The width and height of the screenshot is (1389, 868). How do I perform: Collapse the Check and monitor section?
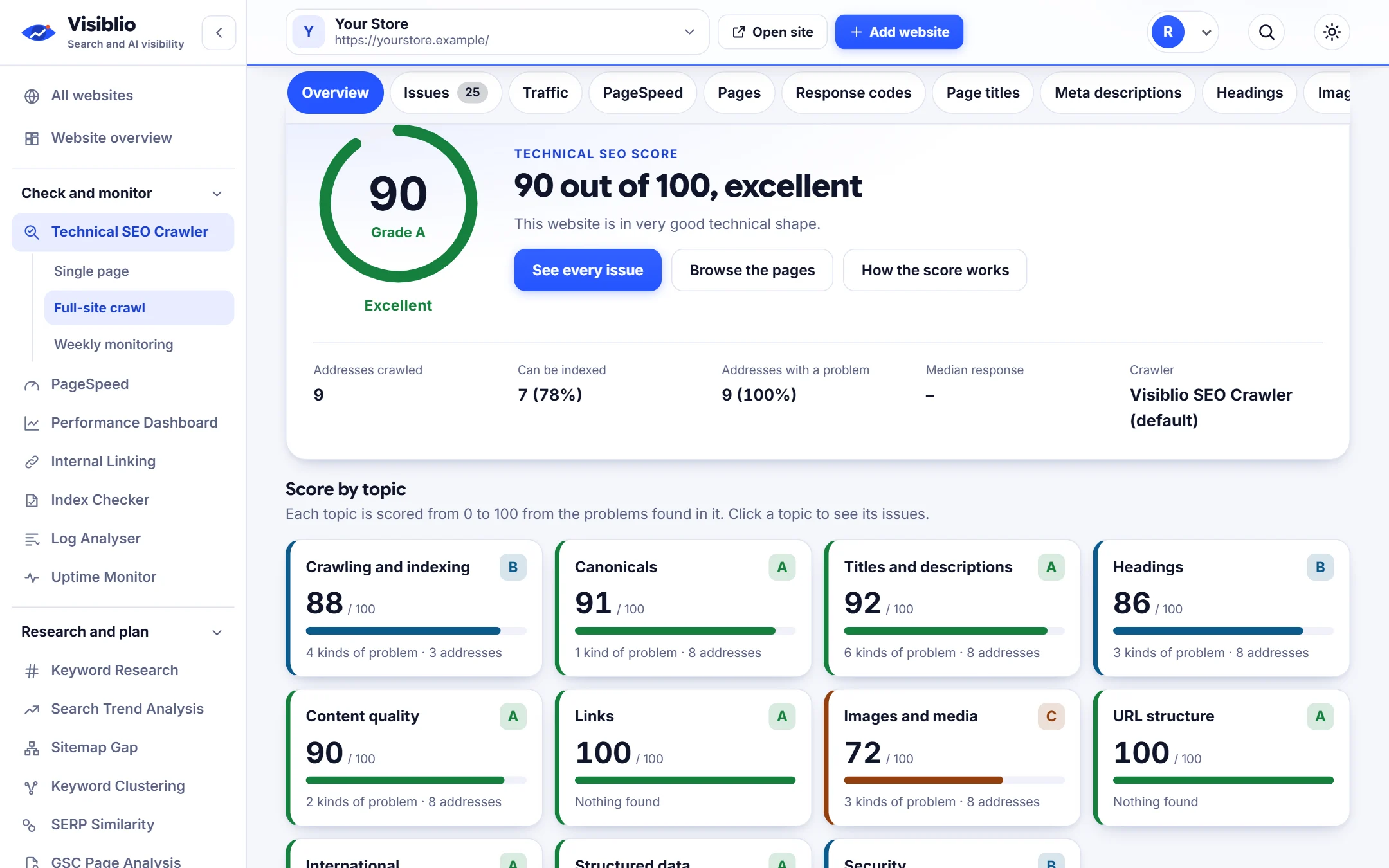[123, 194]
